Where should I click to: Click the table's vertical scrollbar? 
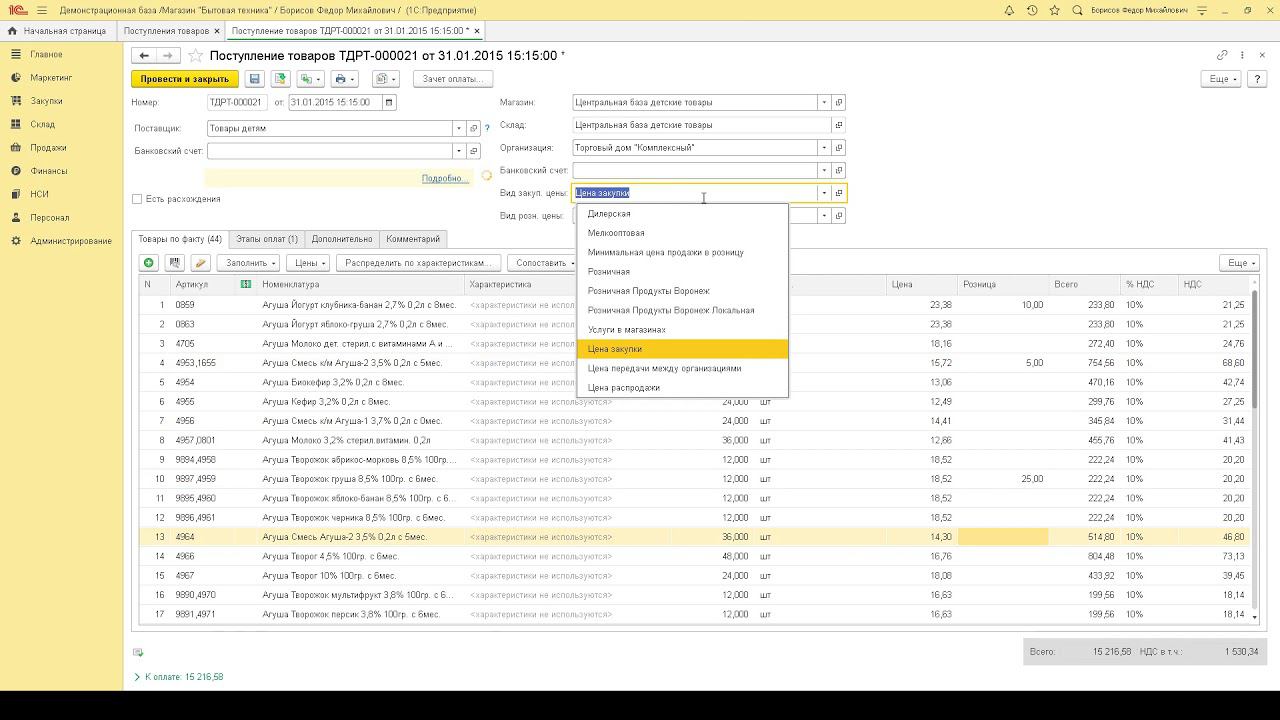pos(1255,450)
